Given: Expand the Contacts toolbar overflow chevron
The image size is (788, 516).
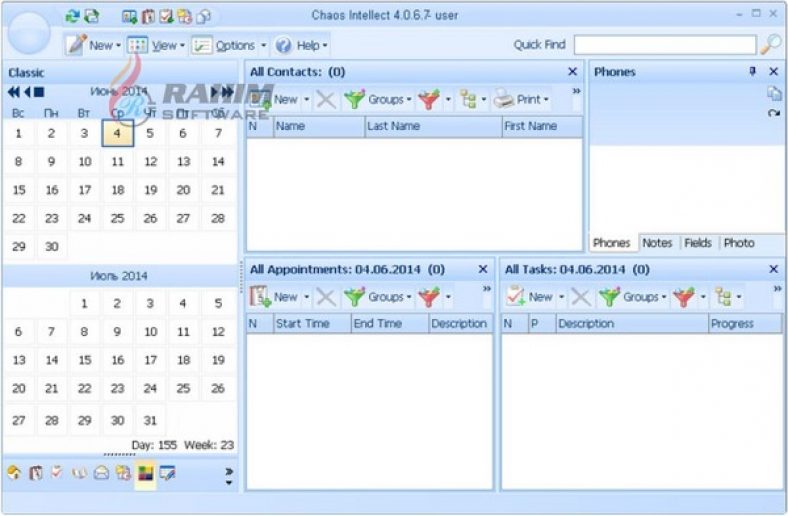Looking at the screenshot, I should point(576,91).
